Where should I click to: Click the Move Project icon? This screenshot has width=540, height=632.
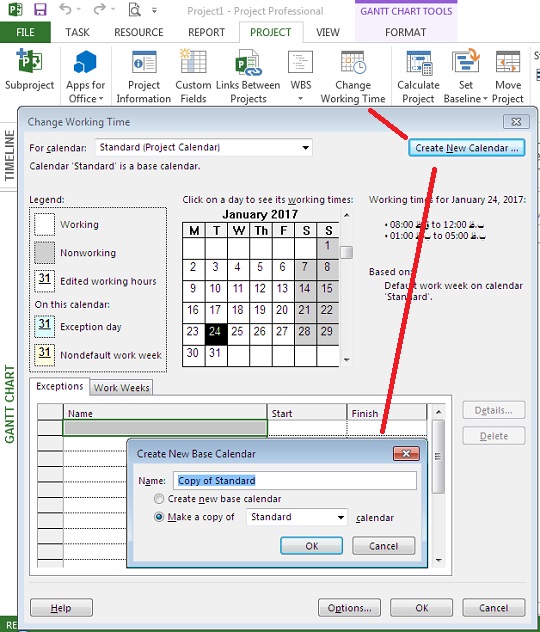pos(508,63)
